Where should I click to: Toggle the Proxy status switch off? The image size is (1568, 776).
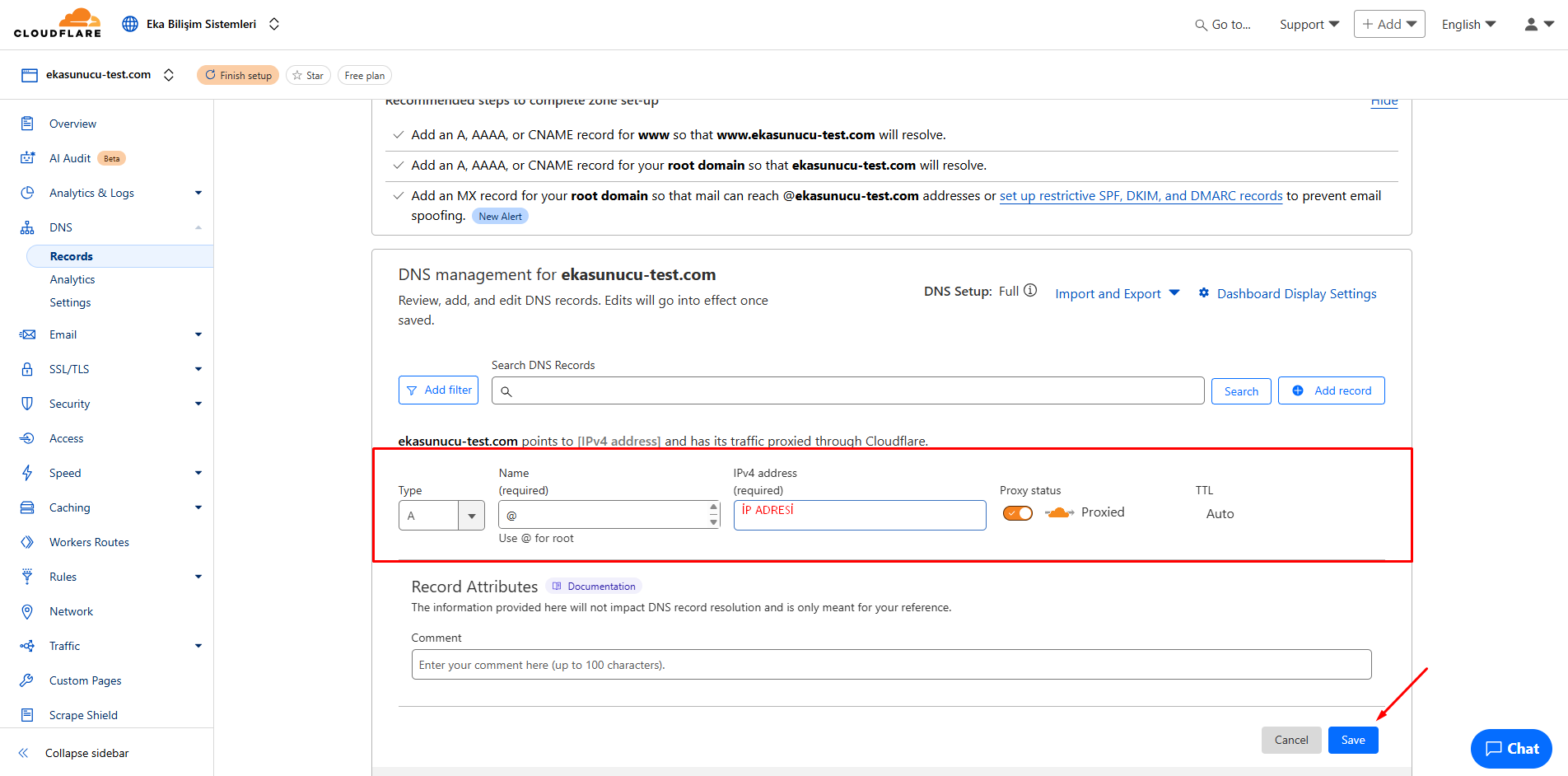[1018, 513]
